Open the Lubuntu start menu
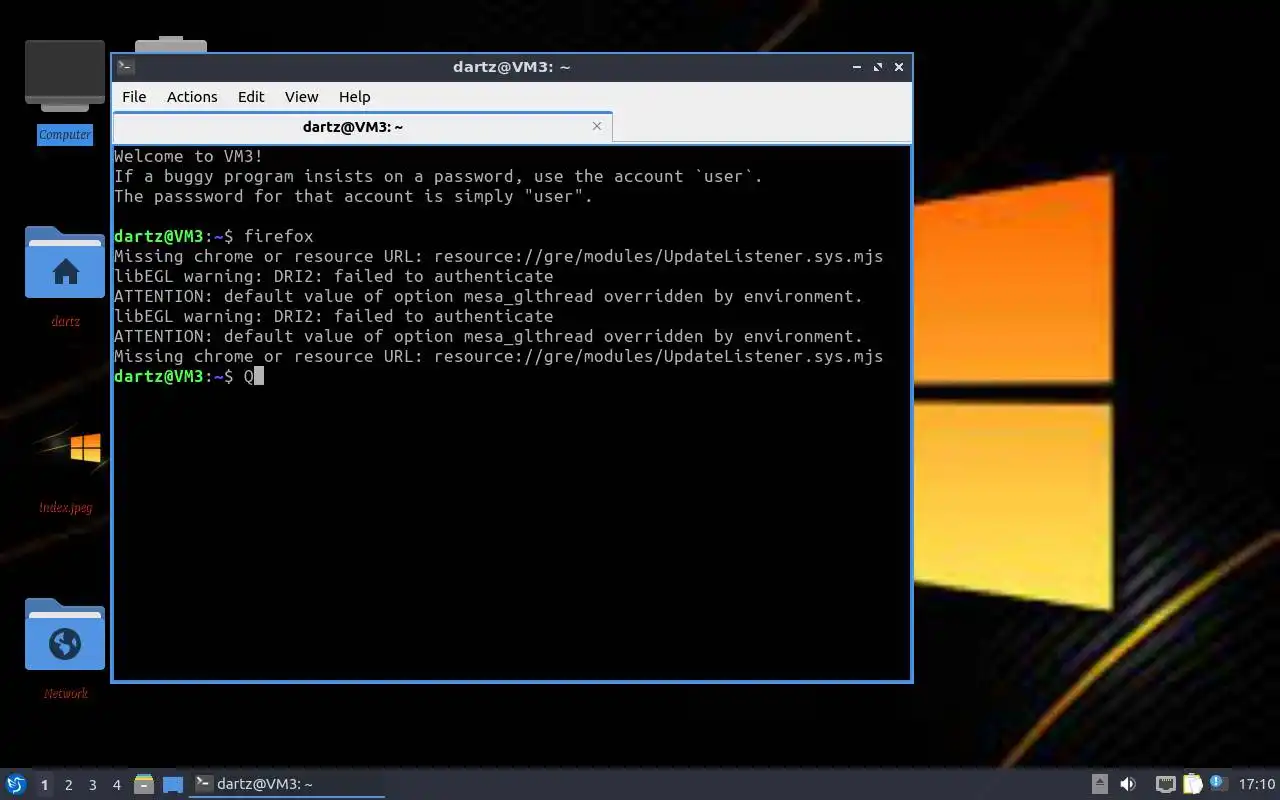 pyautogui.click(x=15, y=784)
